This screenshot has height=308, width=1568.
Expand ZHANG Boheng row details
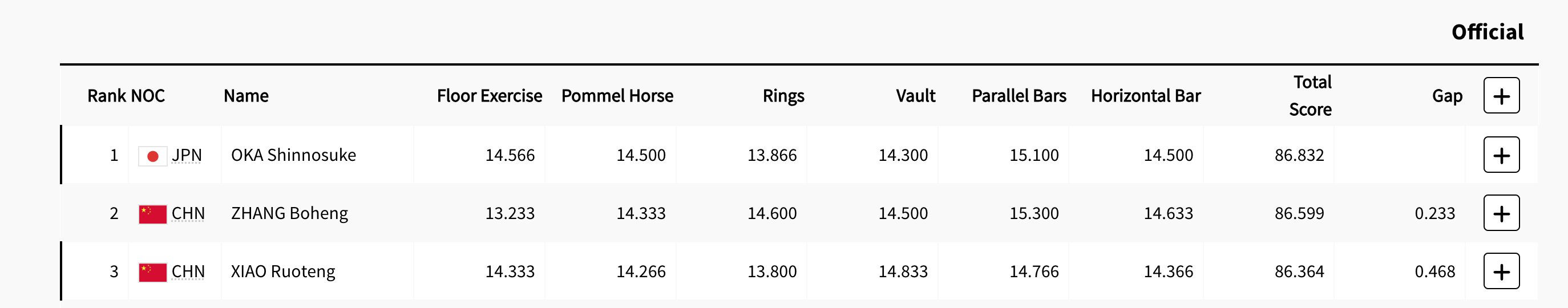(x=1501, y=213)
